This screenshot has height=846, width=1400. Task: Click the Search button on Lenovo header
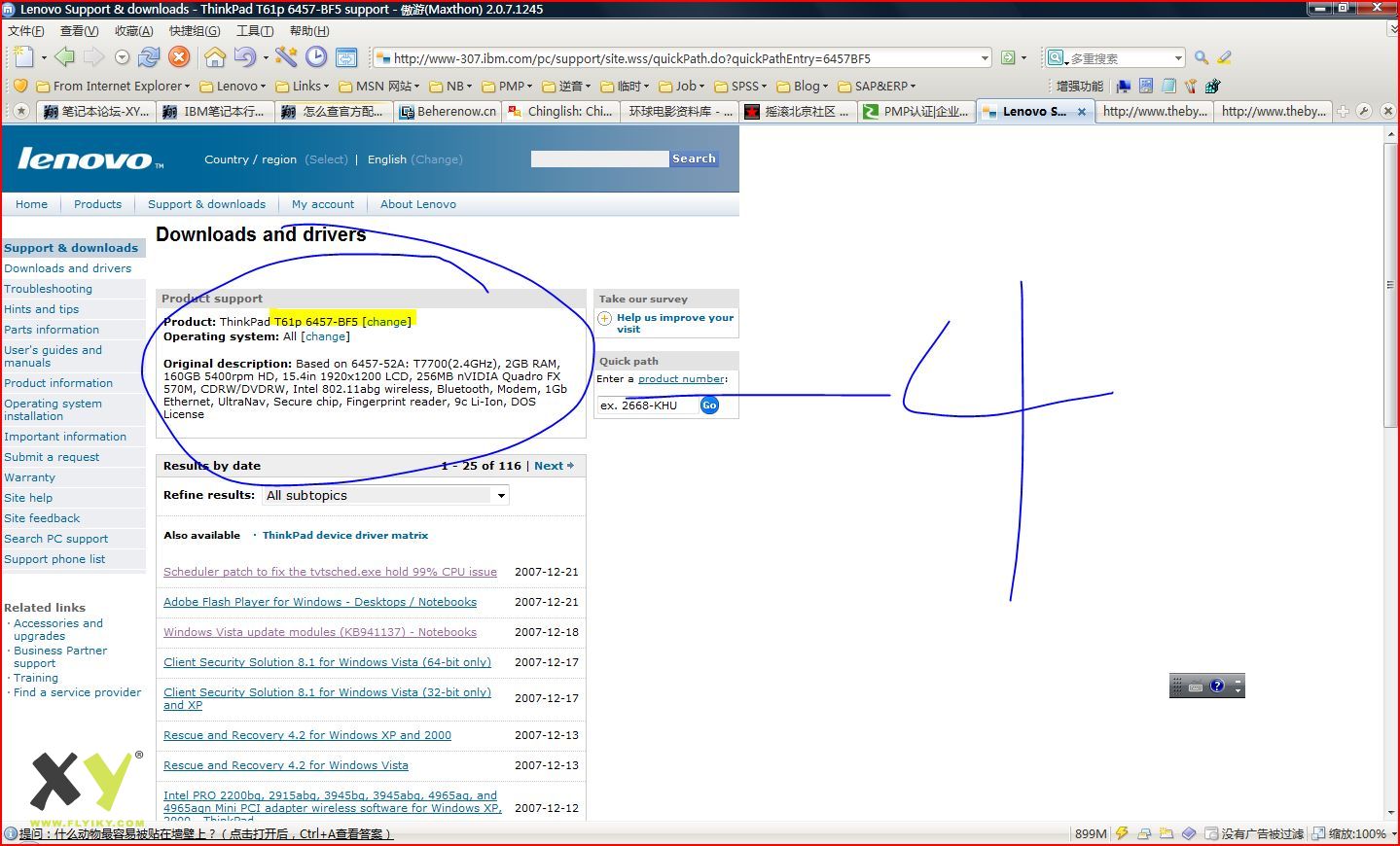(x=694, y=159)
